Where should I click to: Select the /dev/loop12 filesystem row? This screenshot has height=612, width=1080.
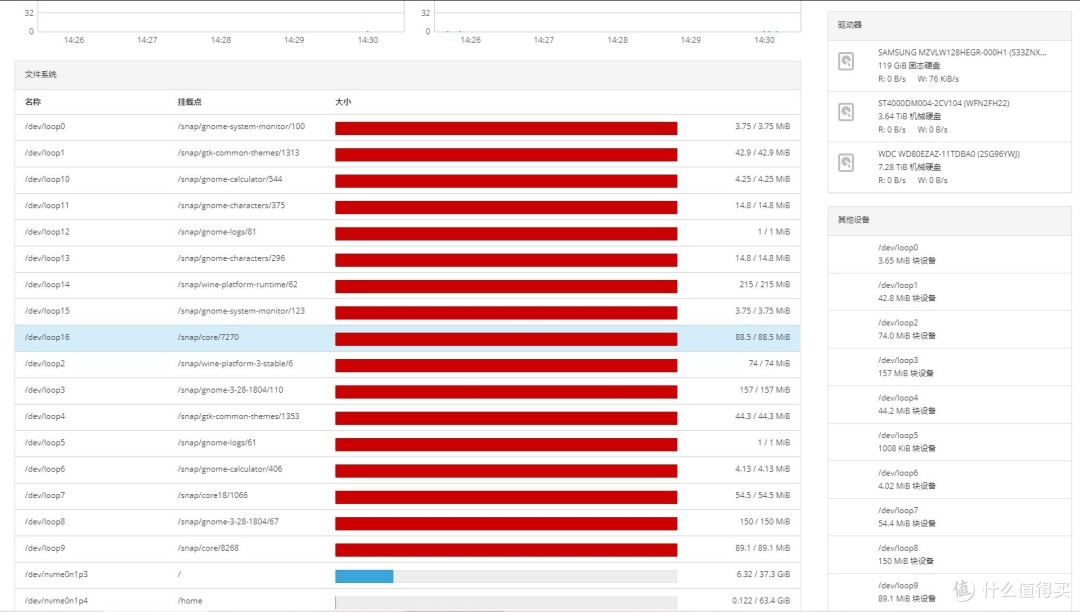(407, 233)
